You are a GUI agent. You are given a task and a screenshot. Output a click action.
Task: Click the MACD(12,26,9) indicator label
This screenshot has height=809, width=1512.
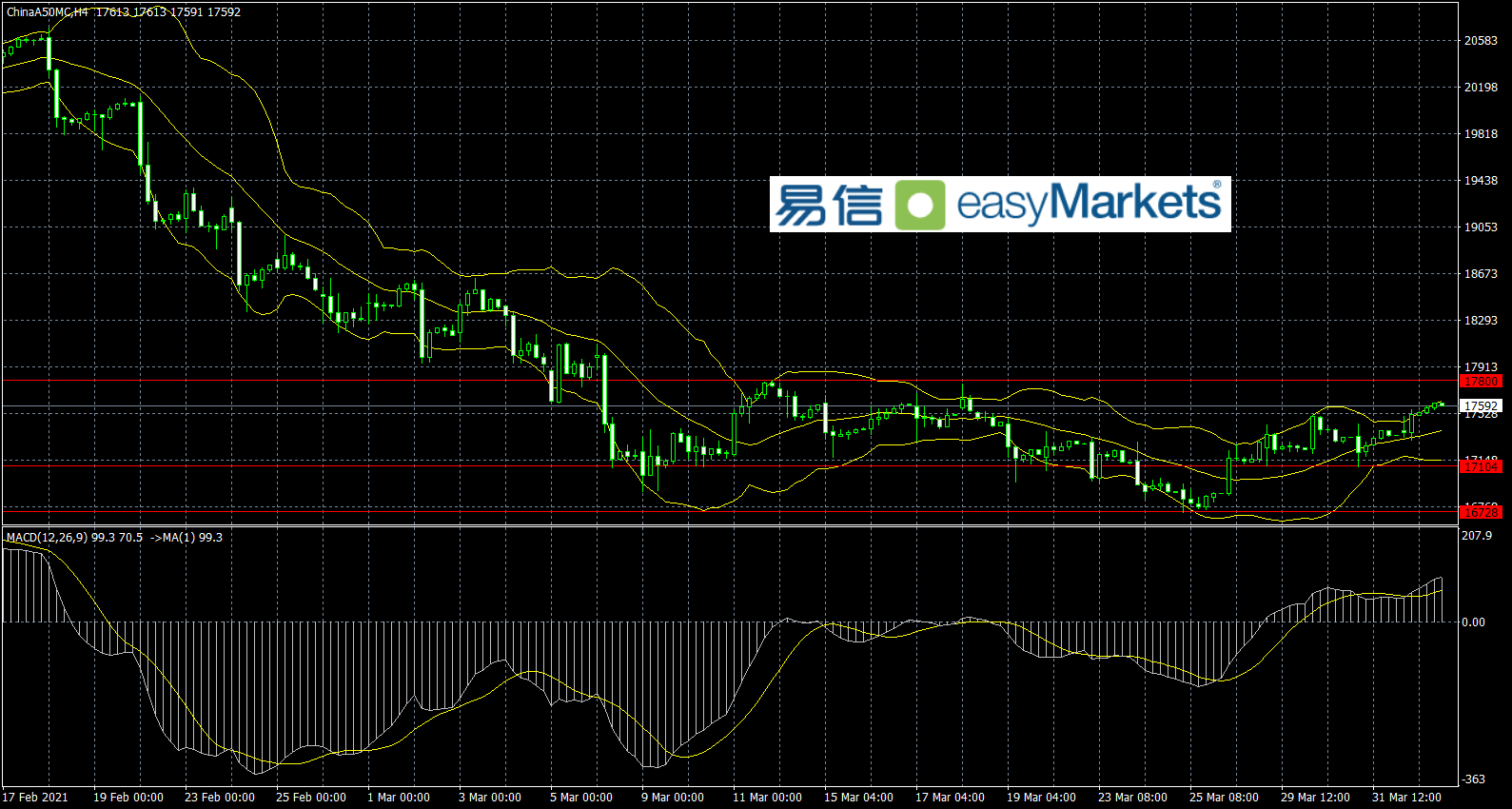click(x=47, y=538)
